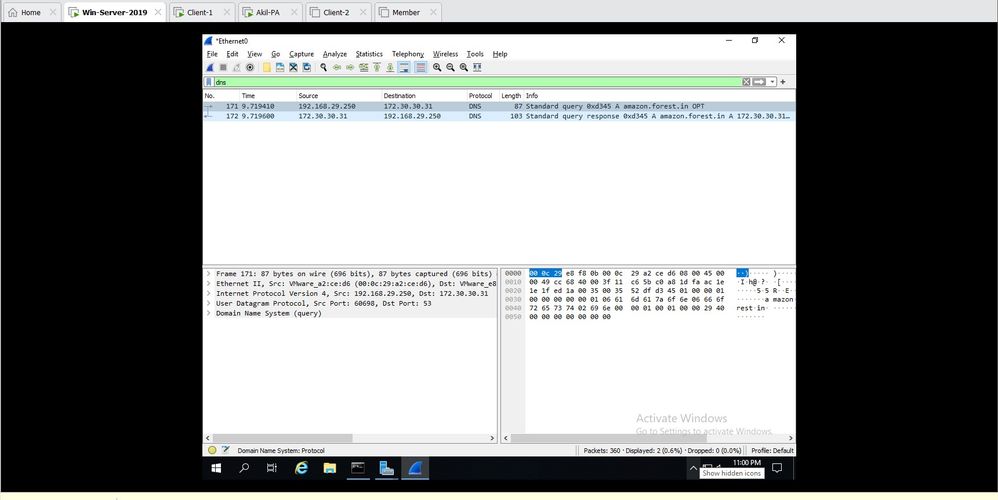Zoom in main window text
Image resolution: width=998 pixels, height=500 pixels.
tap(437, 67)
